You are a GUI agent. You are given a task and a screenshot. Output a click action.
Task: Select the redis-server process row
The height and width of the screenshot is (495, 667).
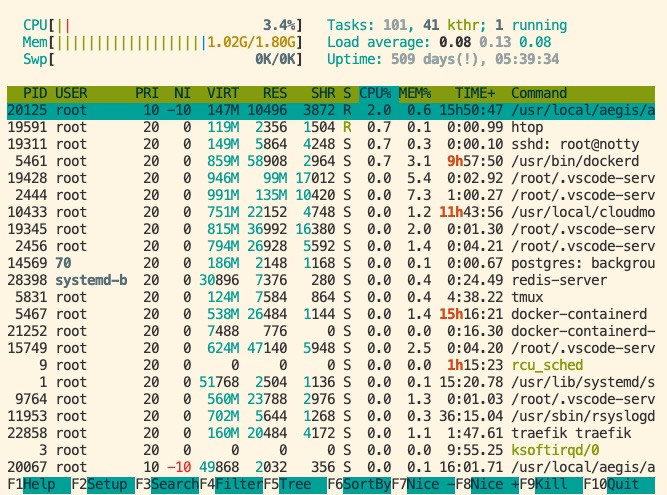click(x=331, y=280)
